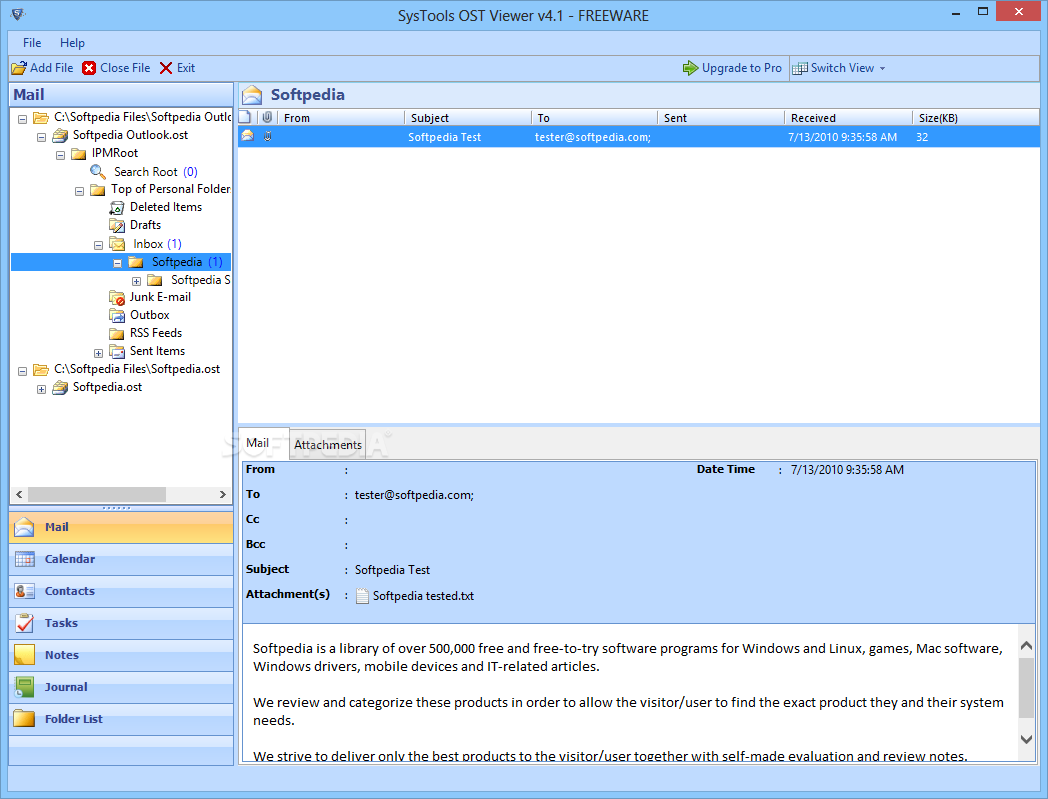
Task: Click the Junk E-mail folder icon
Action: 117,298
